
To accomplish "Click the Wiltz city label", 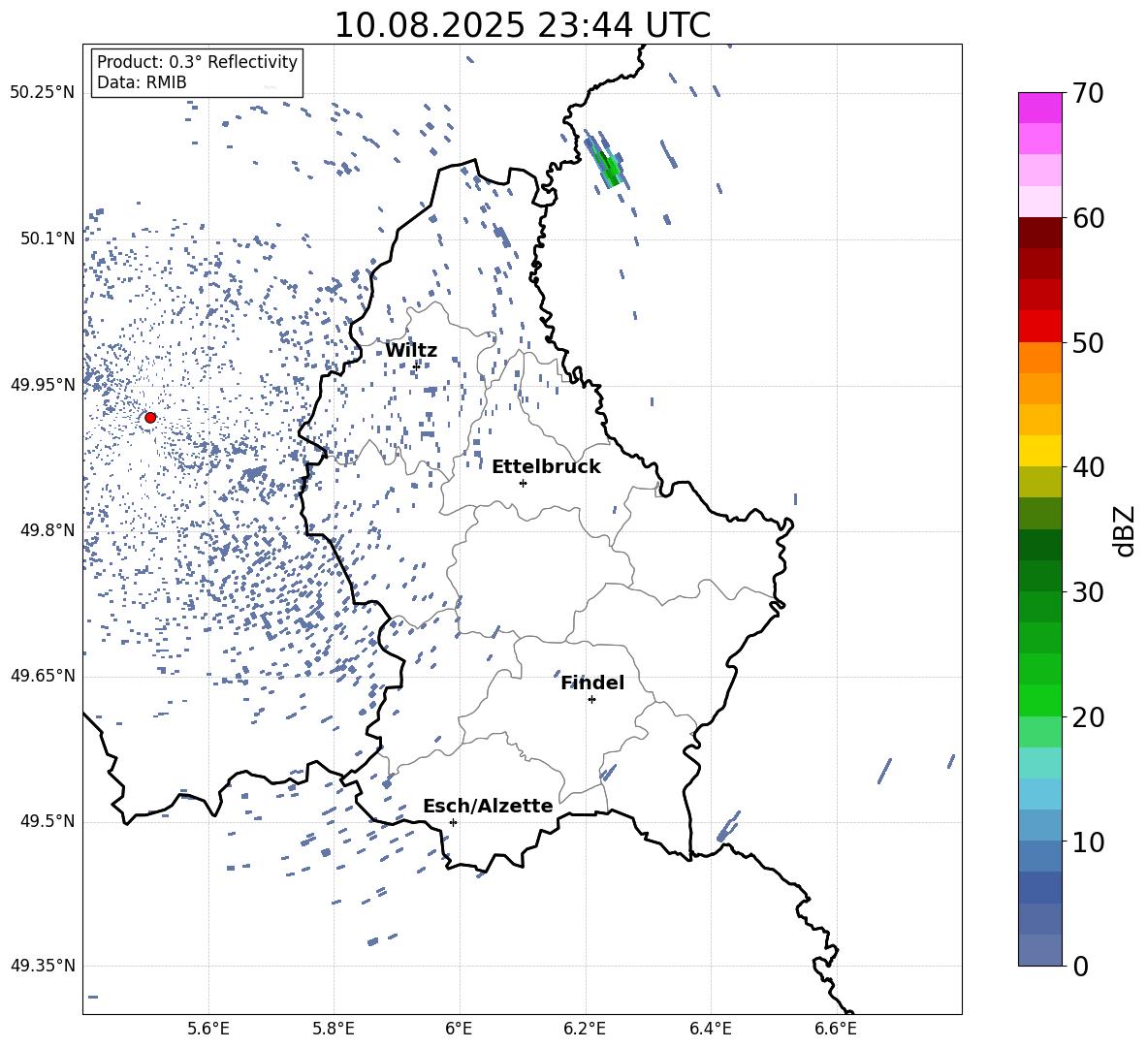I will 411,350.
